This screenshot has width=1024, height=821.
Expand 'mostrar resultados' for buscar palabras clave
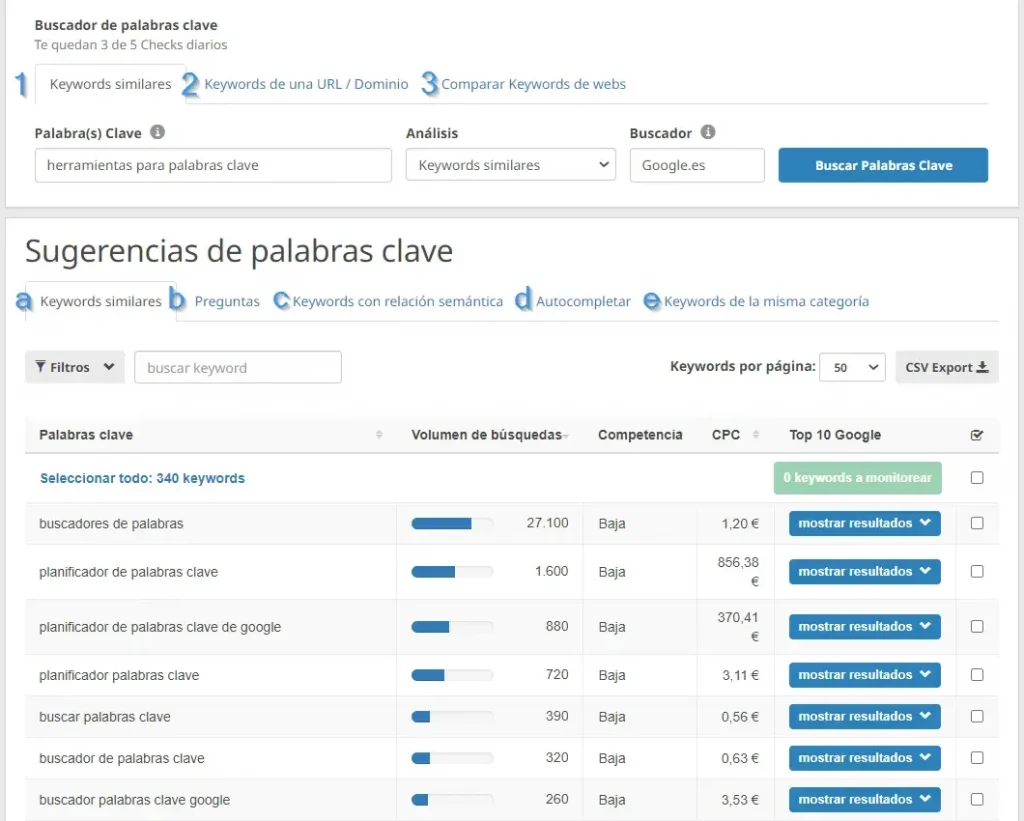tap(864, 716)
